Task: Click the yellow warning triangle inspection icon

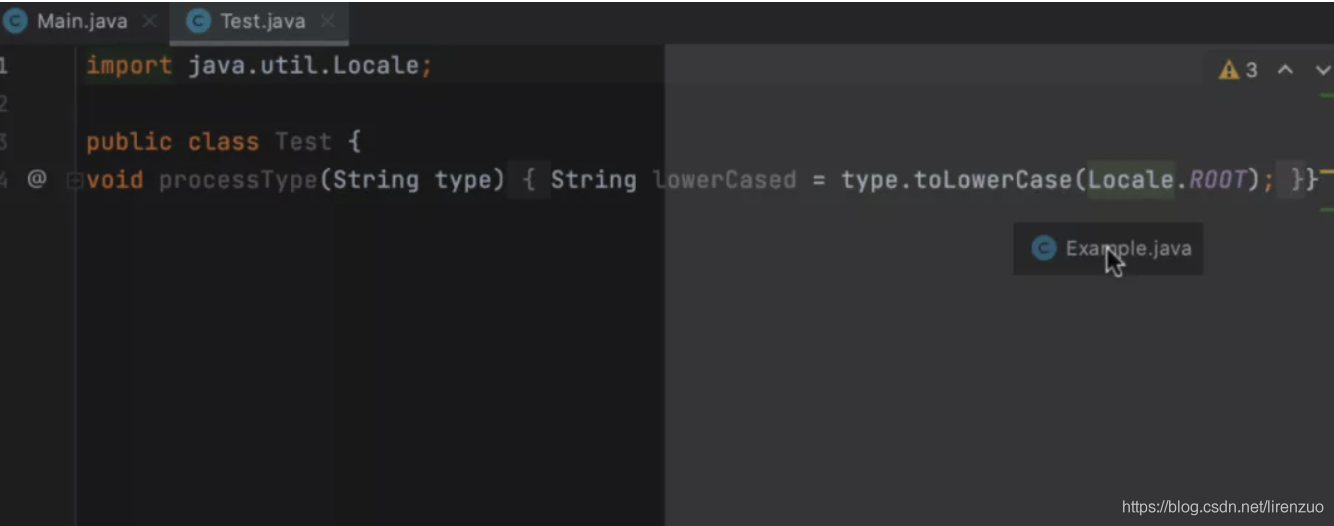Action: click(x=1228, y=70)
